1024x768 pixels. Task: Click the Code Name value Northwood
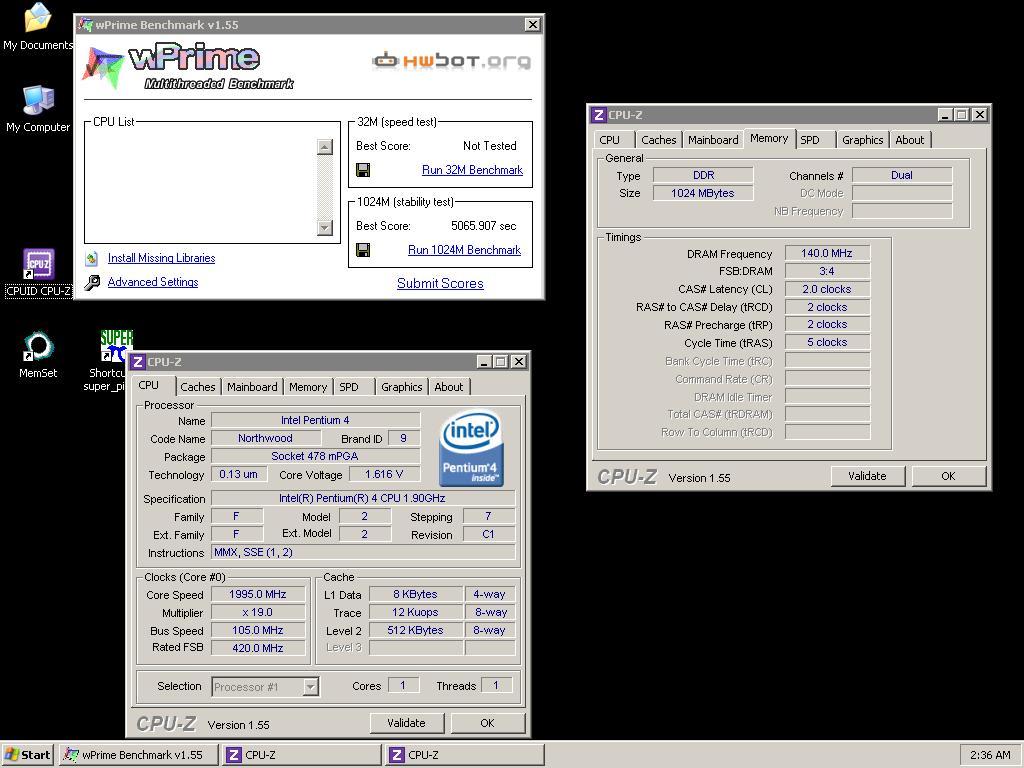265,438
